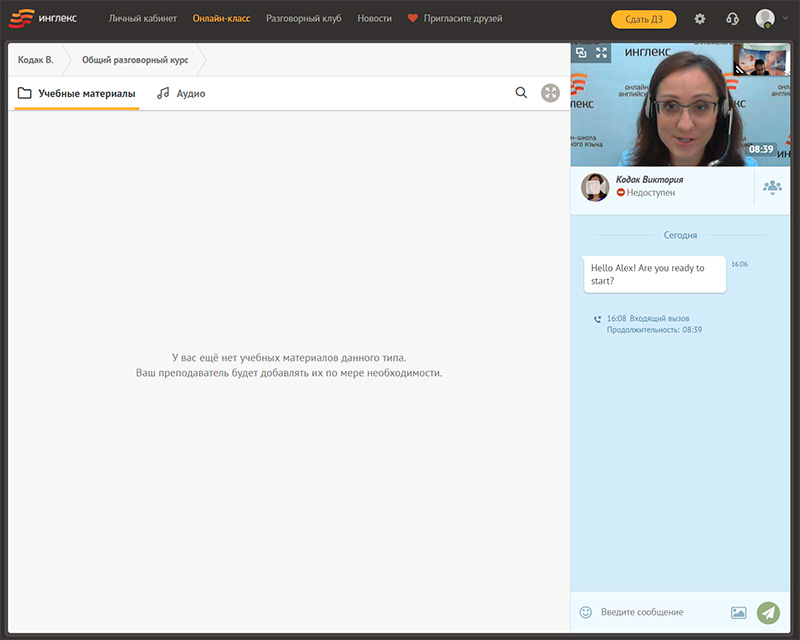The width and height of the screenshot is (800, 640).
Task: Open the profile avatar dropdown menu
Action: tap(769, 19)
